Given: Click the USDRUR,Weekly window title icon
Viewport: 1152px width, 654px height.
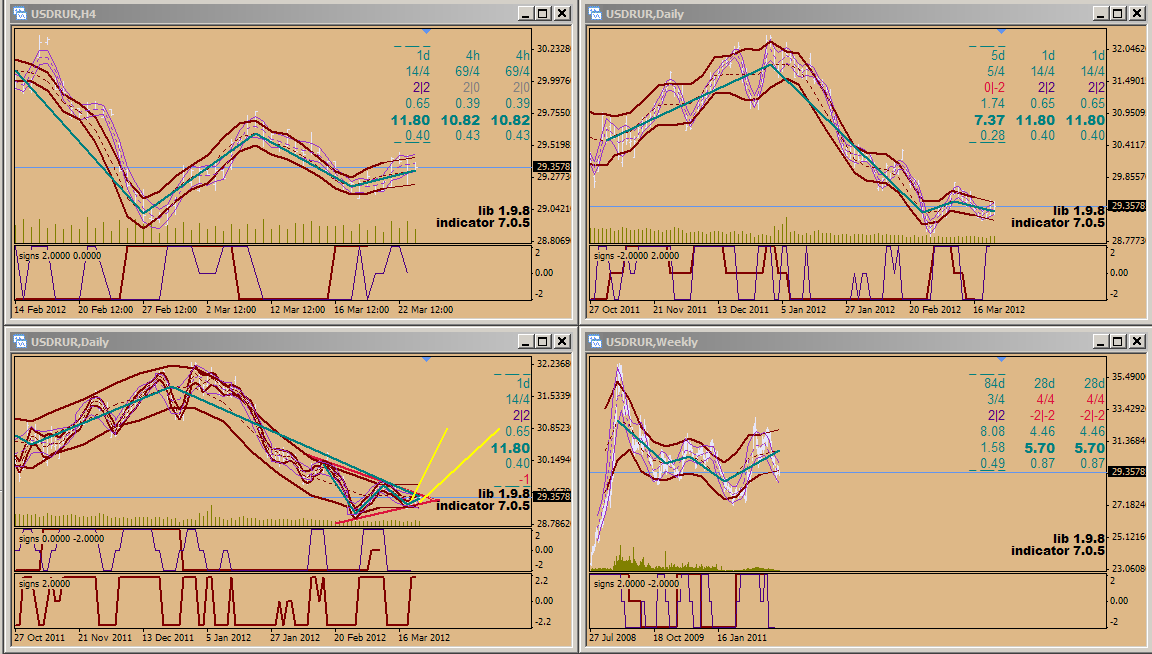Looking at the screenshot, I should [594, 342].
